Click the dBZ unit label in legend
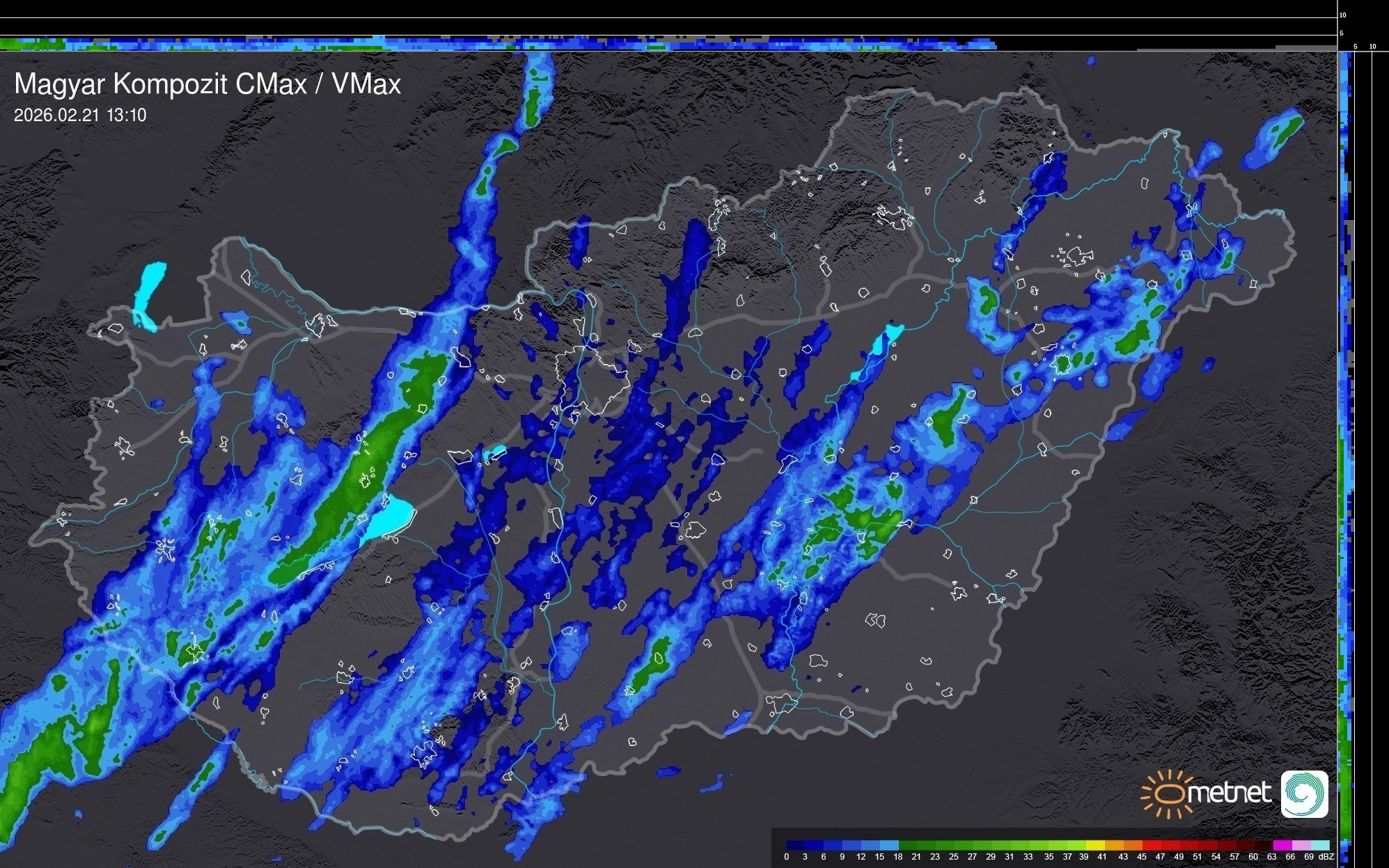 1326,857
